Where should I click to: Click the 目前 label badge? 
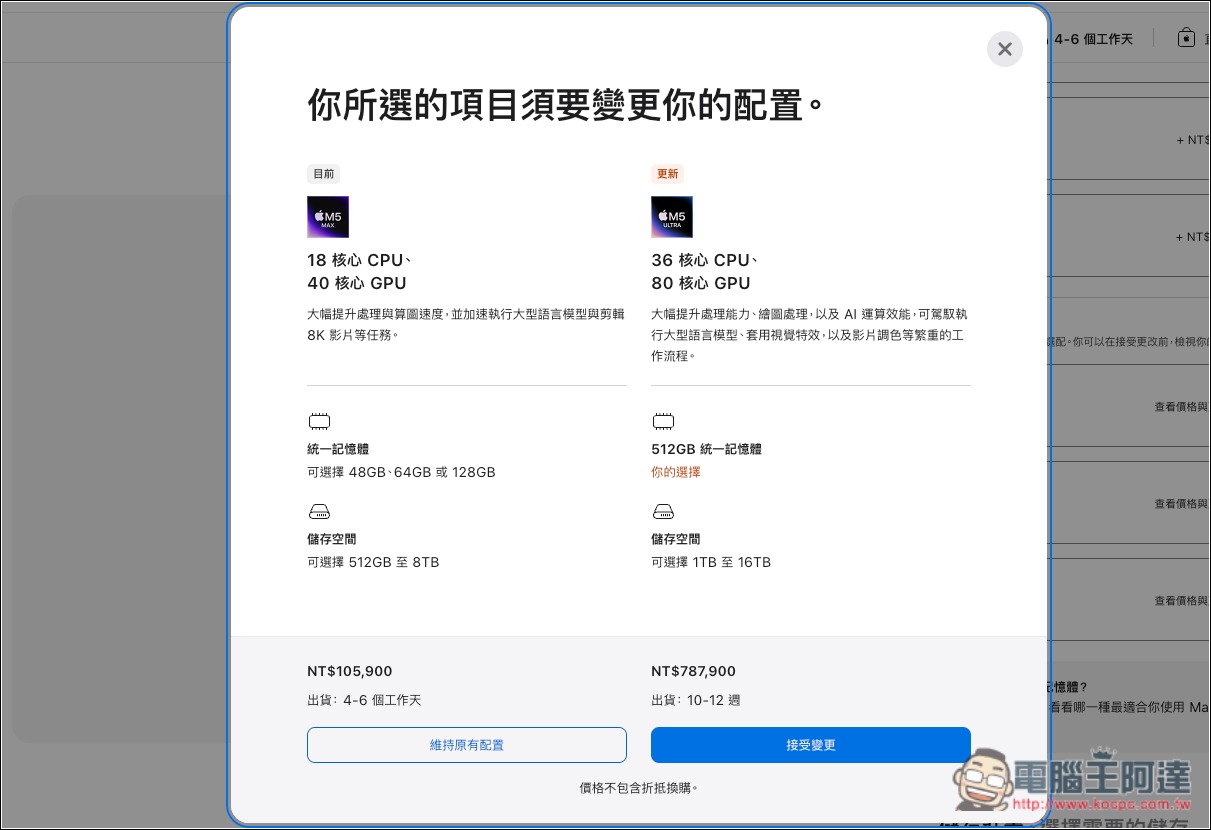coord(324,174)
